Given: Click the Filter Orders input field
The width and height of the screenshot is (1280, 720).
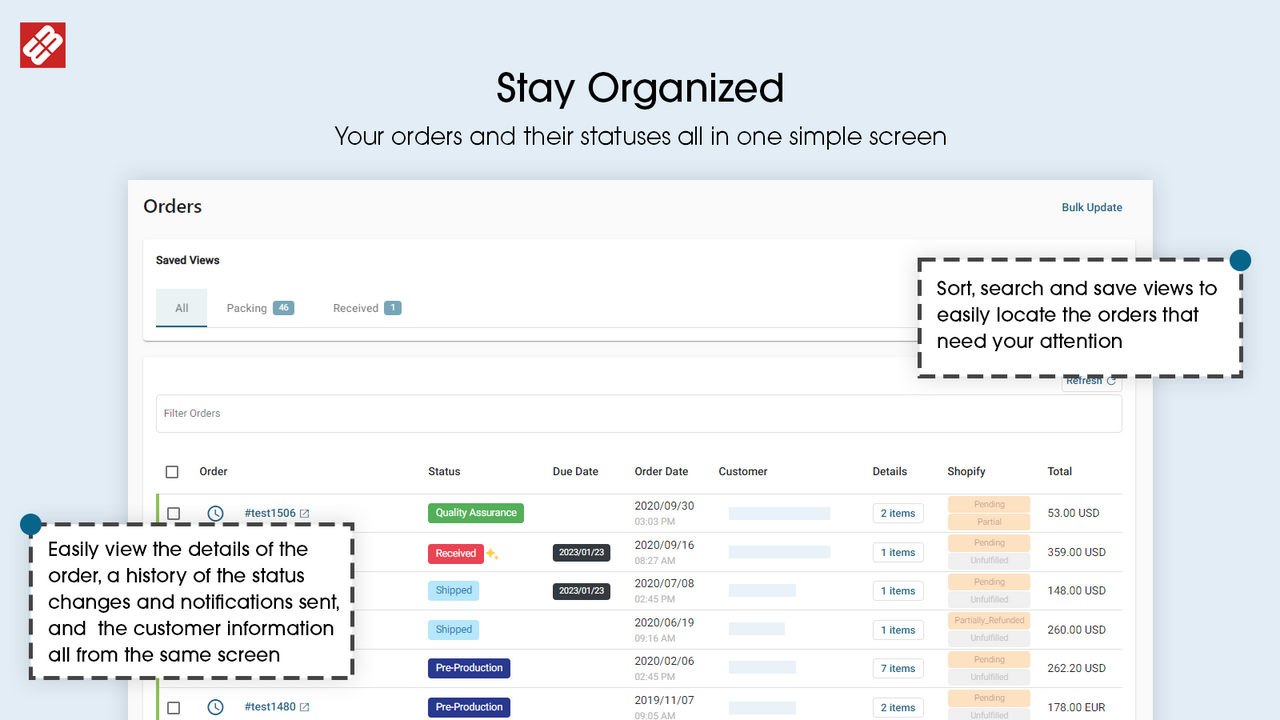Looking at the screenshot, I should point(400,413).
